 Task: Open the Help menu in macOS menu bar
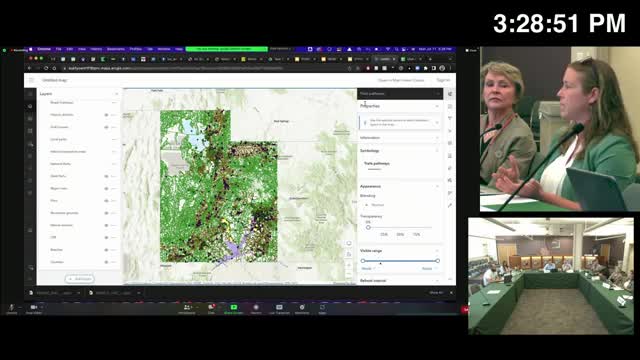[179, 49]
